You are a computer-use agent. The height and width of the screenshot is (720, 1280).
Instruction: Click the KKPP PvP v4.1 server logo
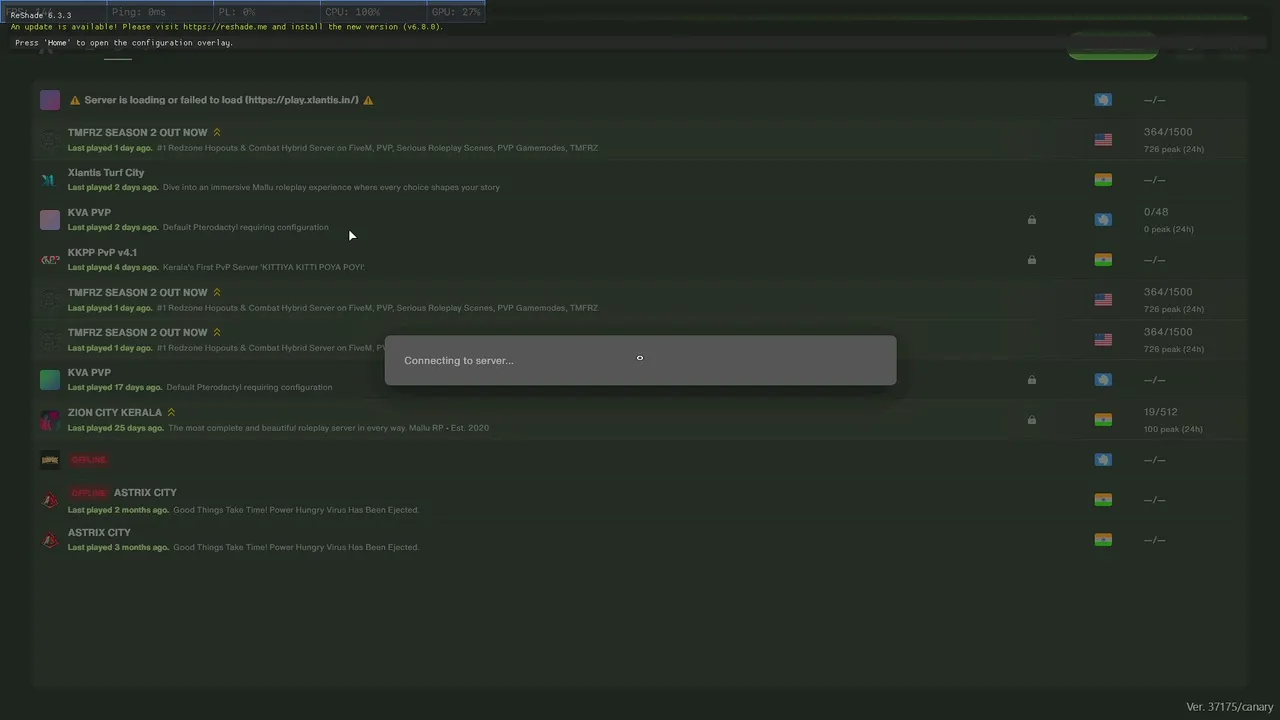click(x=50, y=260)
